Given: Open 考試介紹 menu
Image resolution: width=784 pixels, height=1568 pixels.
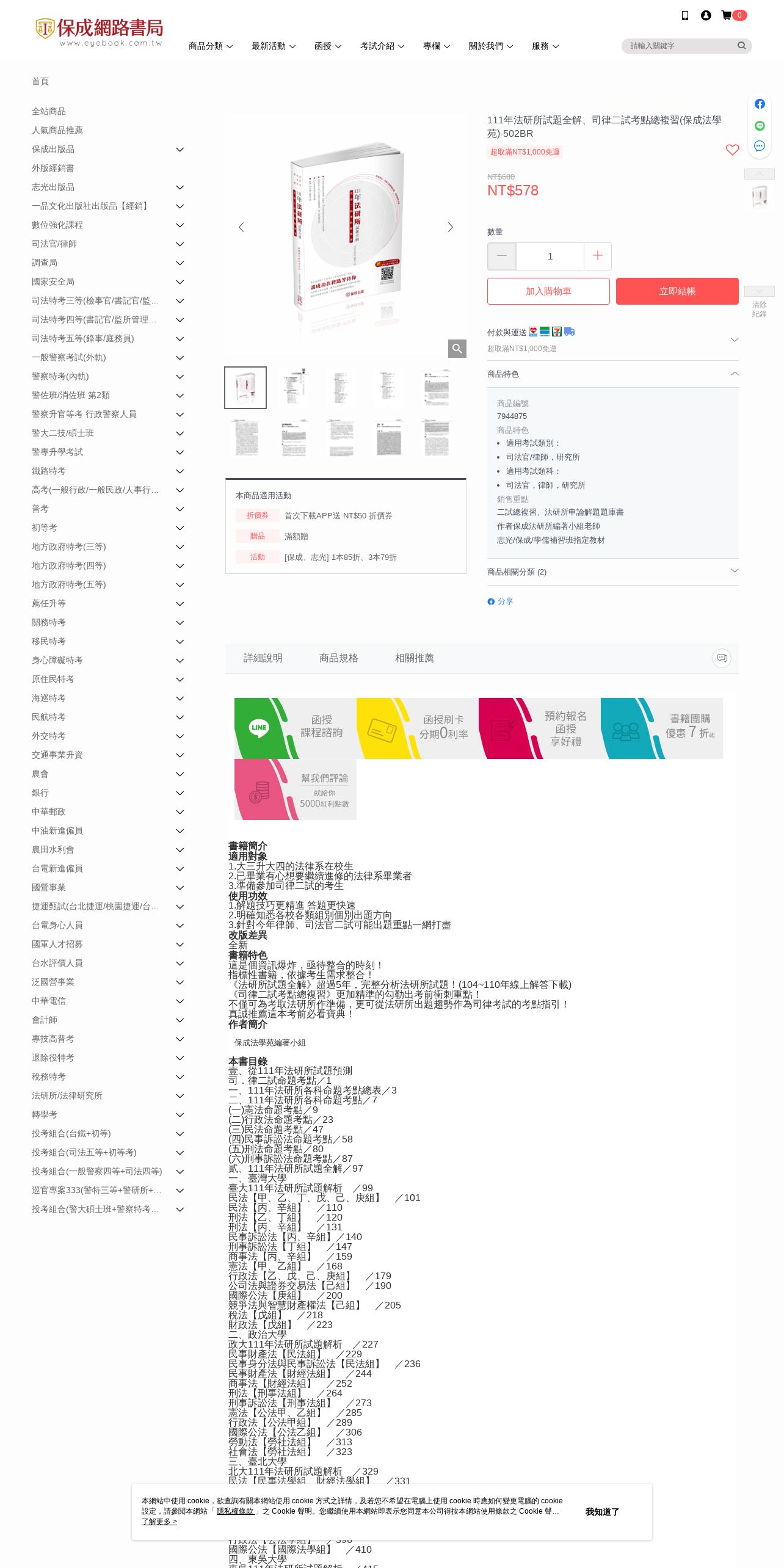Looking at the screenshot, I should click(382, 46).
